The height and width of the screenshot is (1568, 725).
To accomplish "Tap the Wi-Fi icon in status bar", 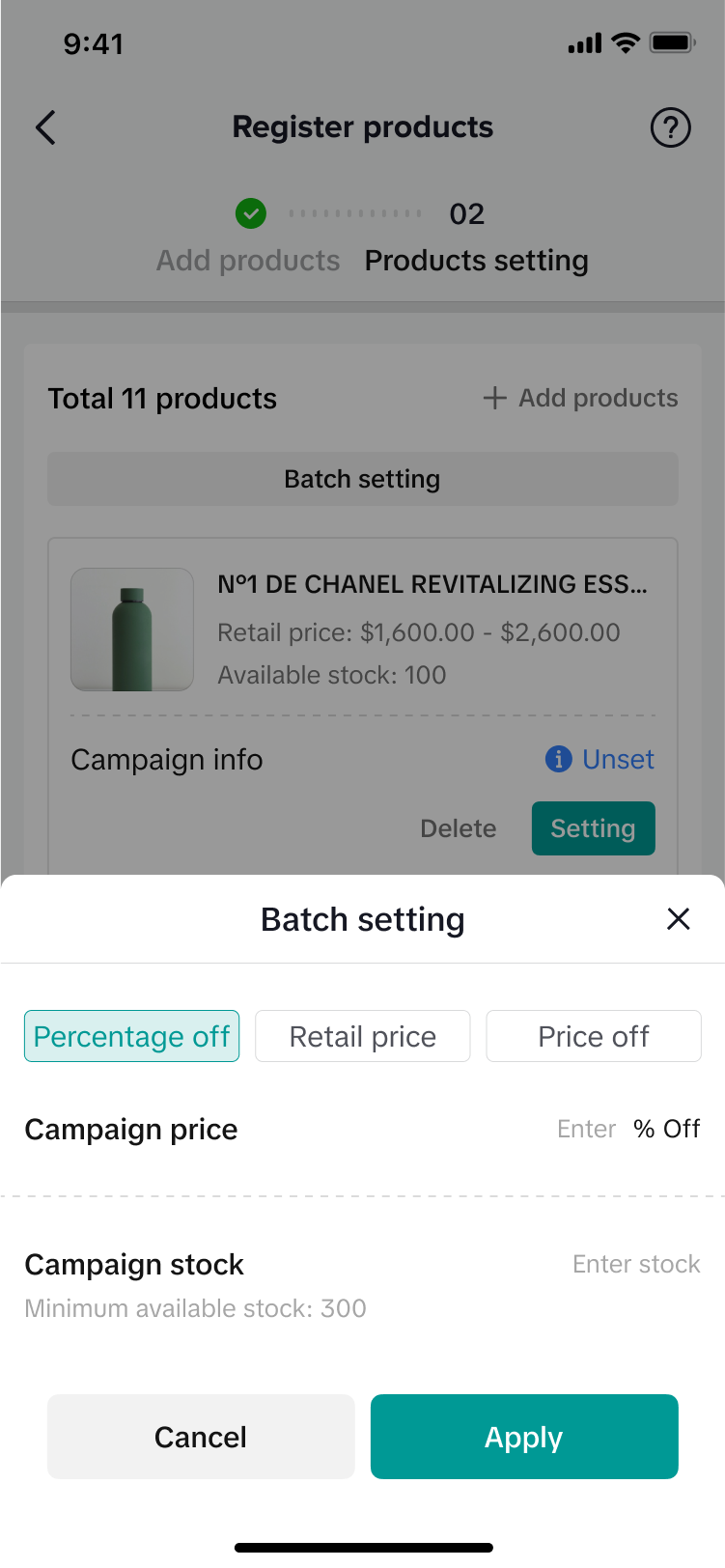I will (627, 43).
